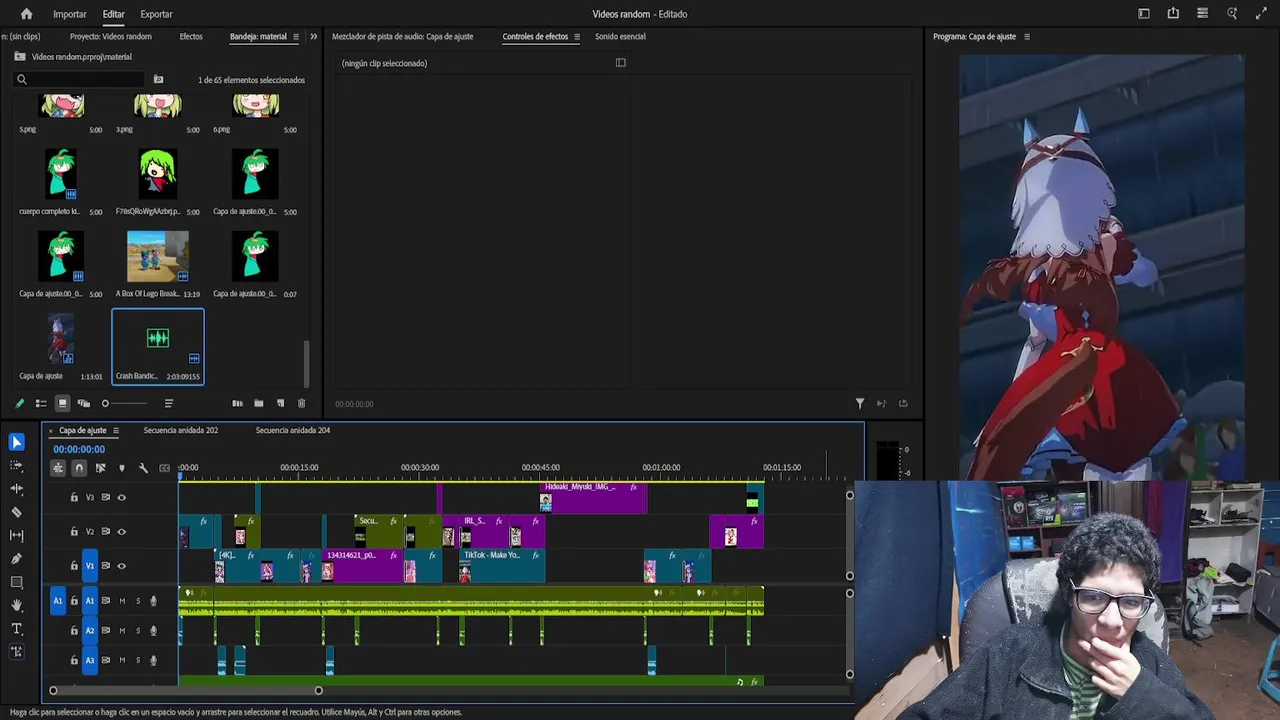Switch bin to icon view
This screenshot has height=720, width=1280.
tap(62, 403)
